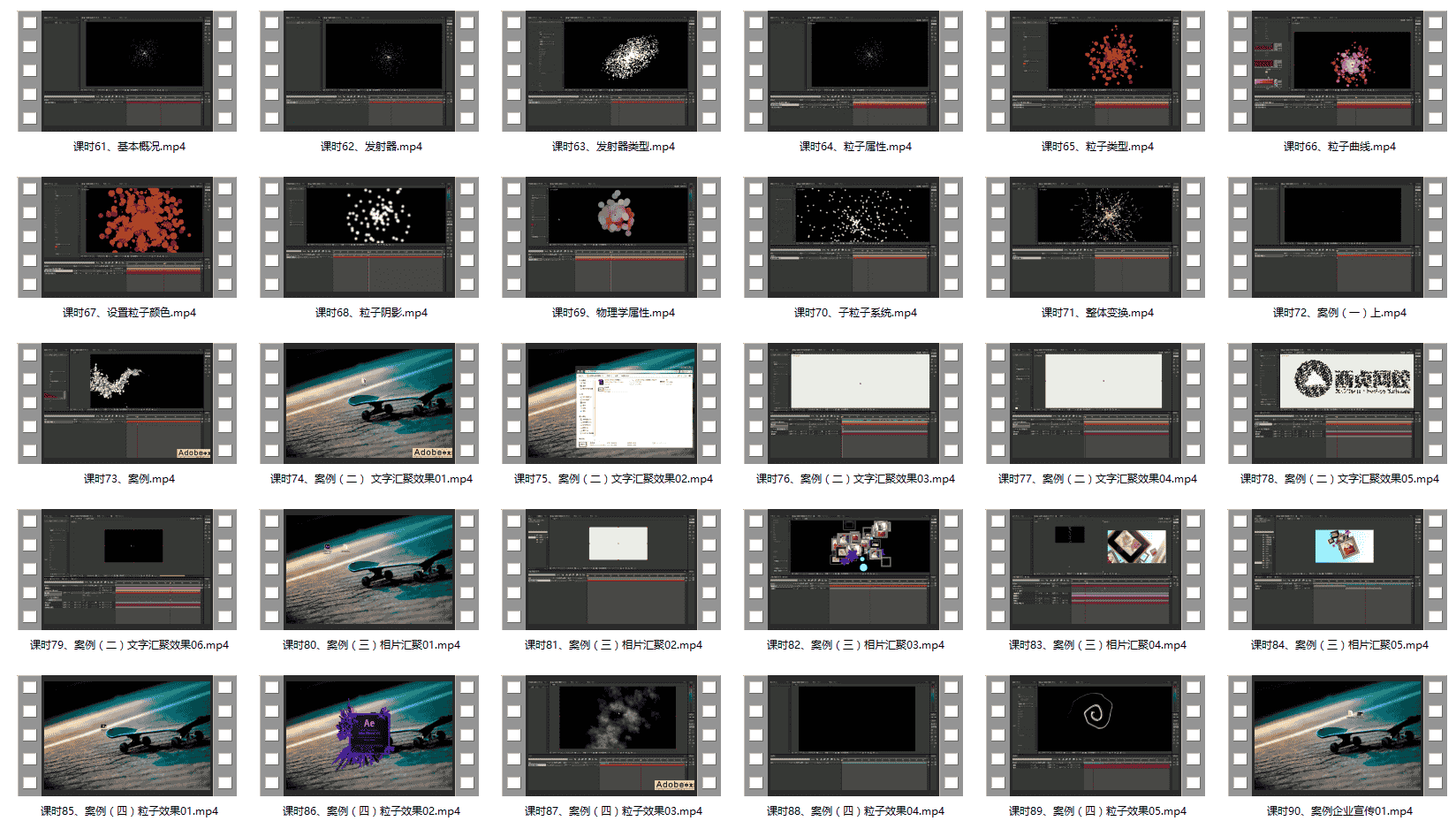The width and height of the screenshot is (1456, 821).
Task: Click the file name 课时80 相片汇聚01.mp4
Action: pos(371,645)
